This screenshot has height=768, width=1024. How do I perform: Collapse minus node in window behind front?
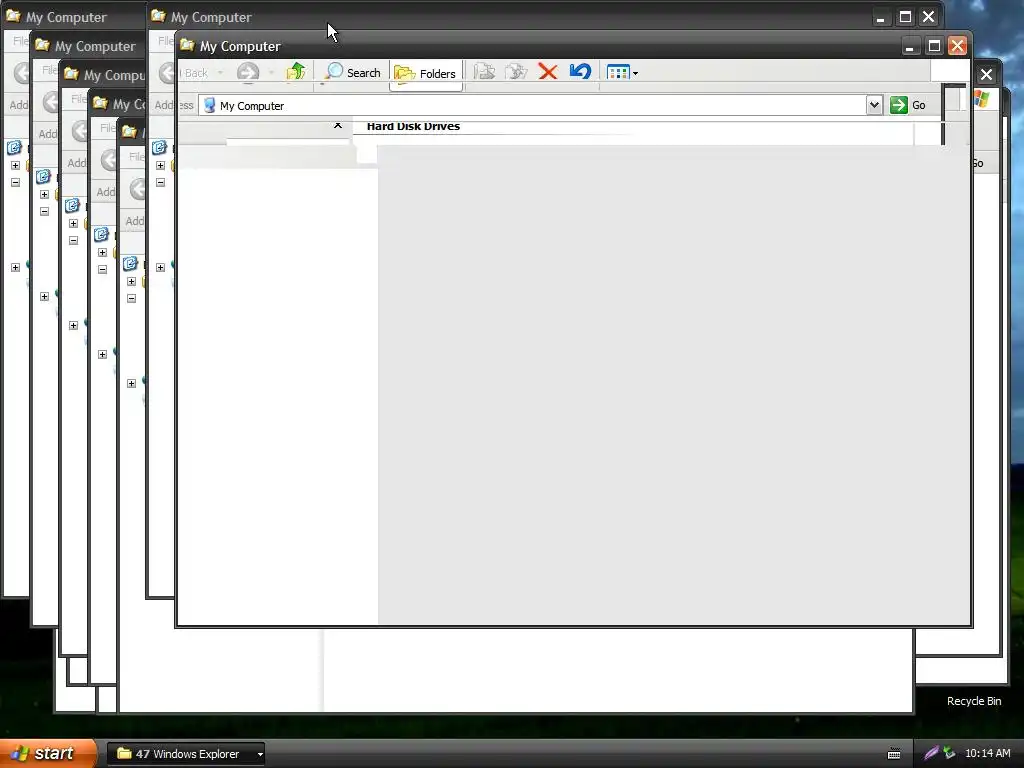(x=160, y=182)
